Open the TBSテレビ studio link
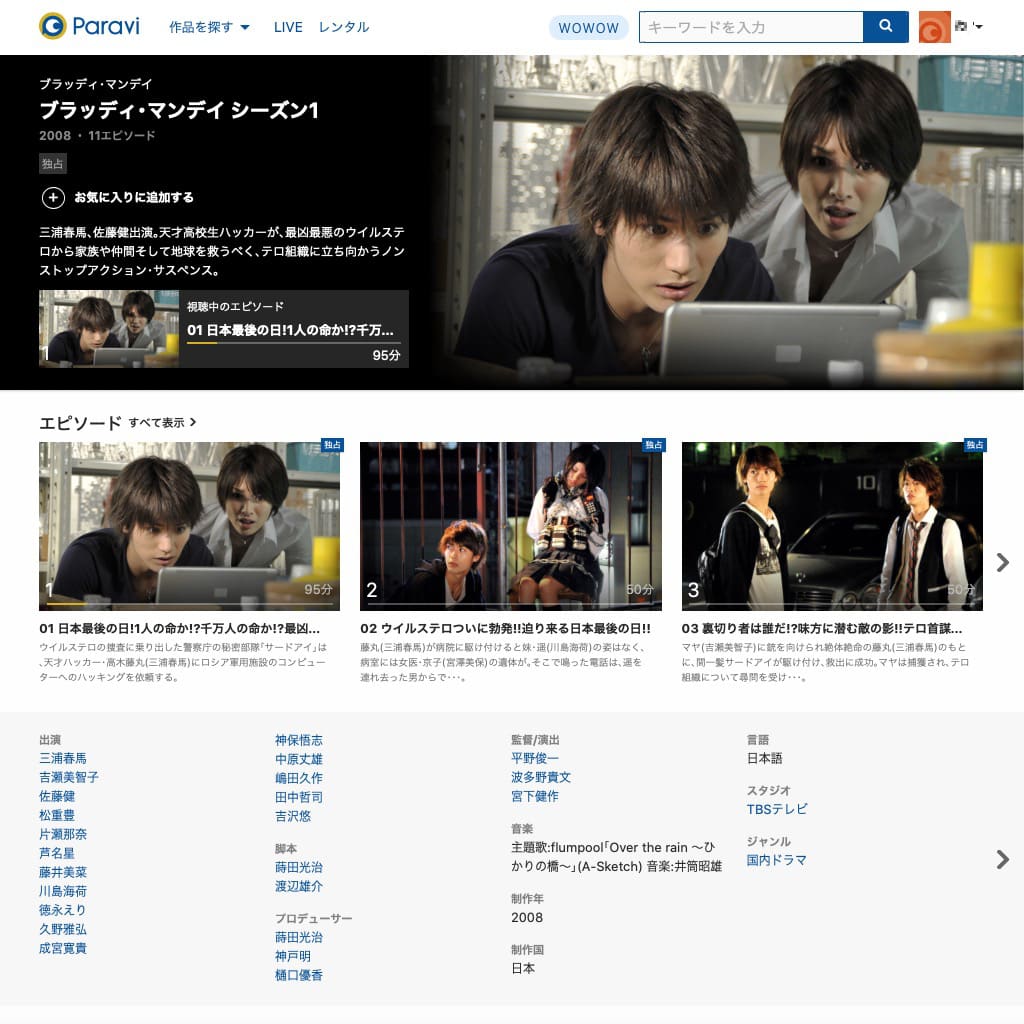Image resolution: width=1024 pixels, height=1024 pixels. (x=777, y=809)
